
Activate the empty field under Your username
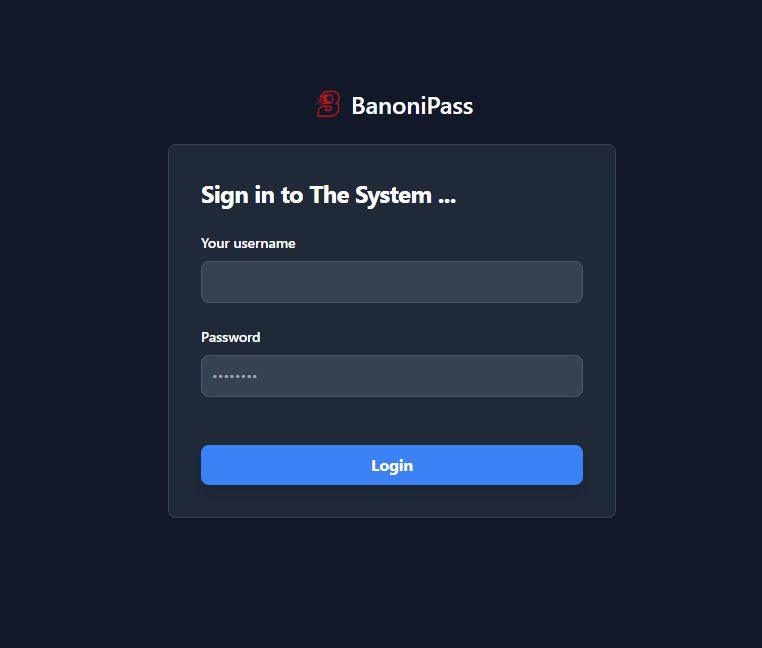(392, 282)
